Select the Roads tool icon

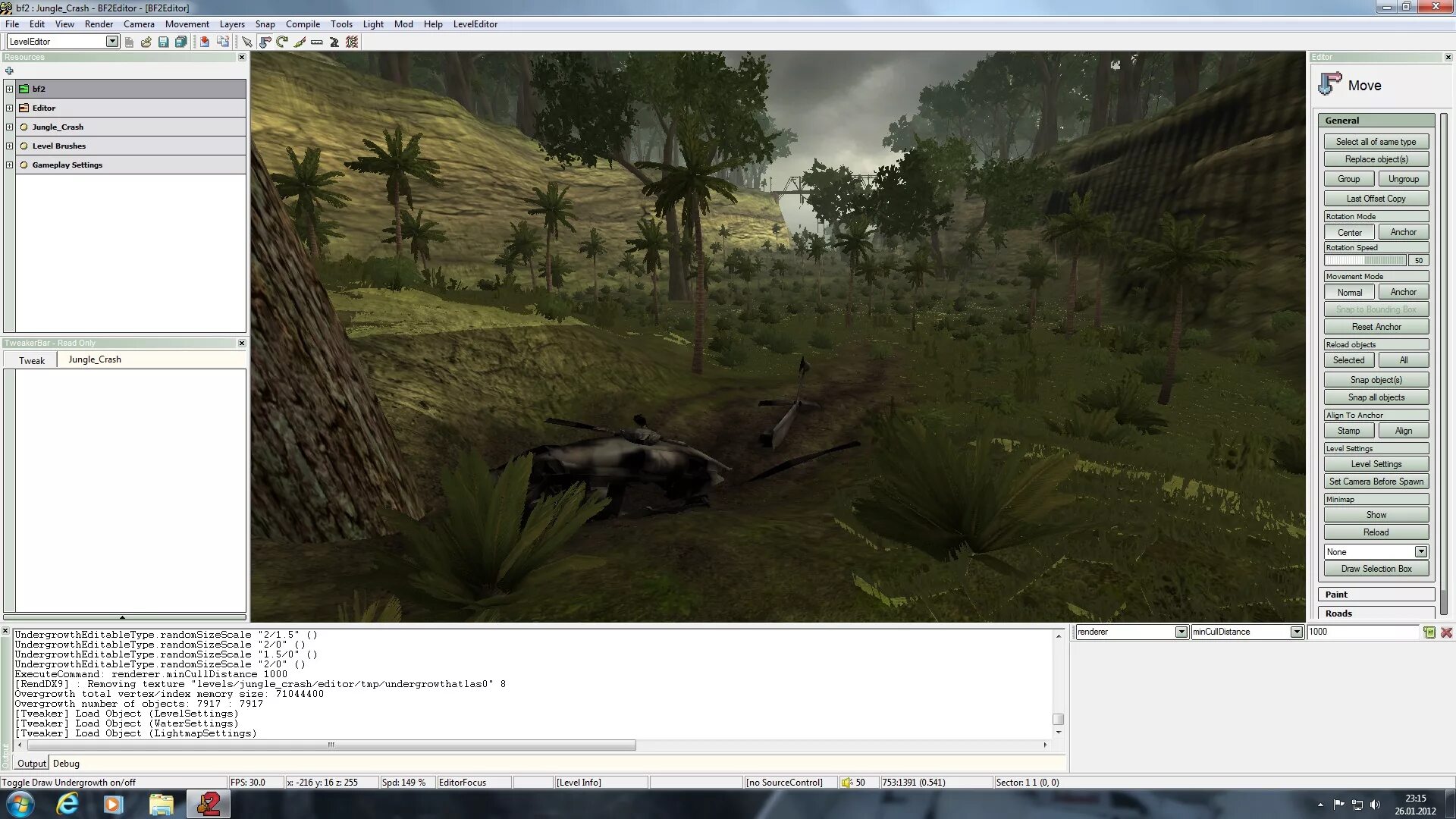[334, 42]
